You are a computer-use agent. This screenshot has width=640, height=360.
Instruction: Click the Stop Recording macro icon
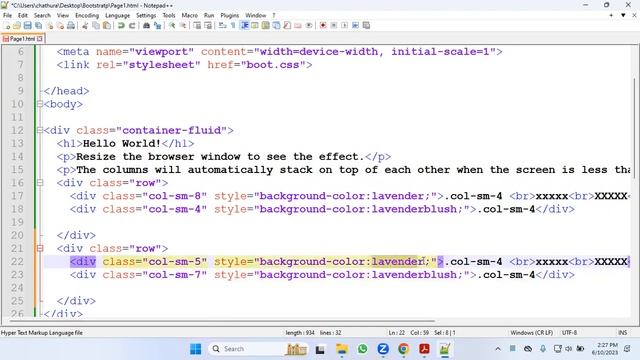(334, 25)
